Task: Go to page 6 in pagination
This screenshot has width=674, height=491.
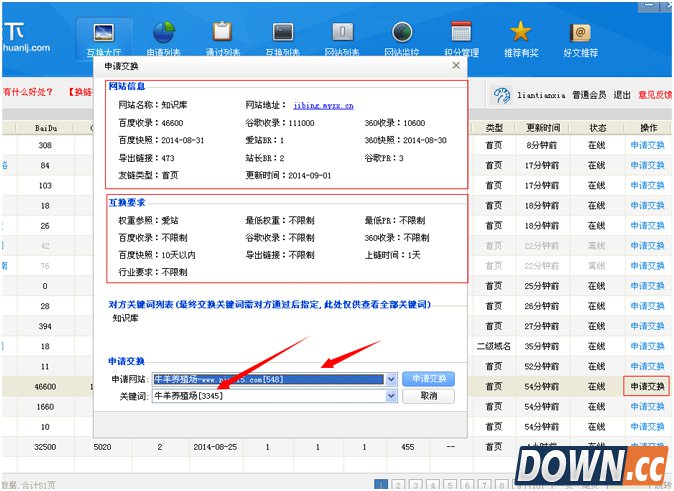Action: (467, 485)
